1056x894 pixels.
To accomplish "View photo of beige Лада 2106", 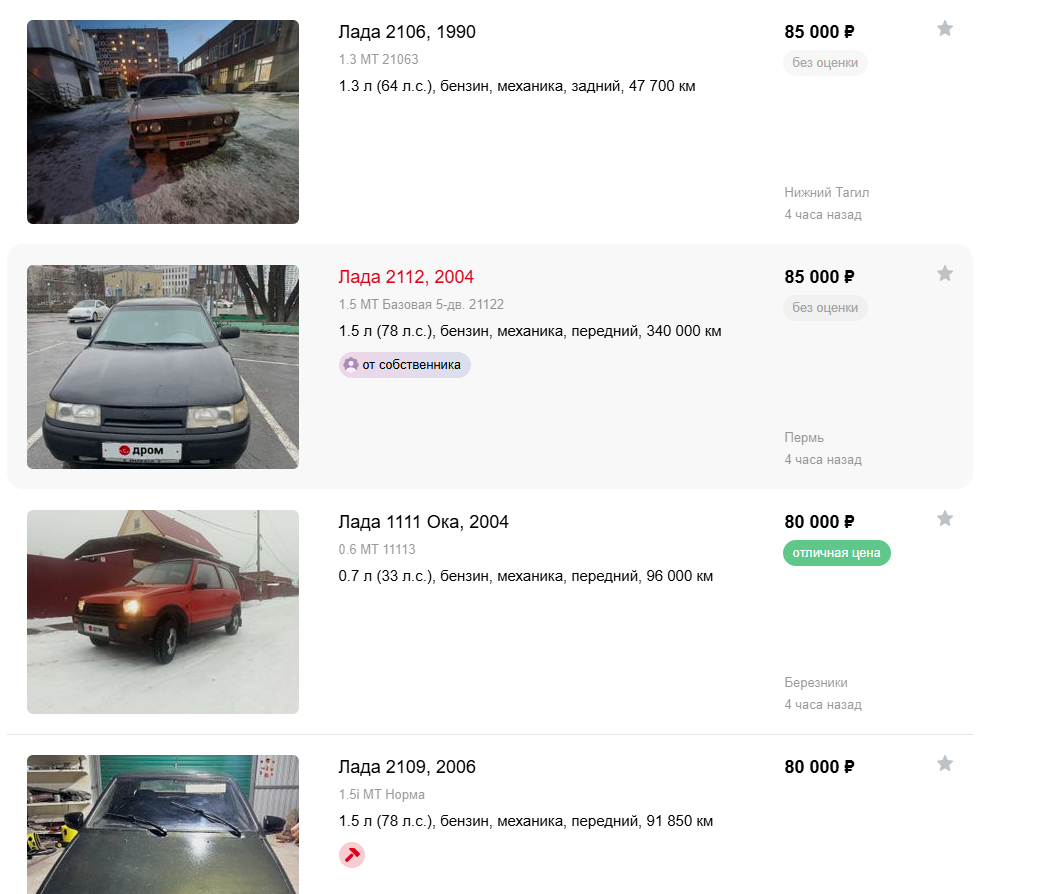I will (x=163, y=122).
